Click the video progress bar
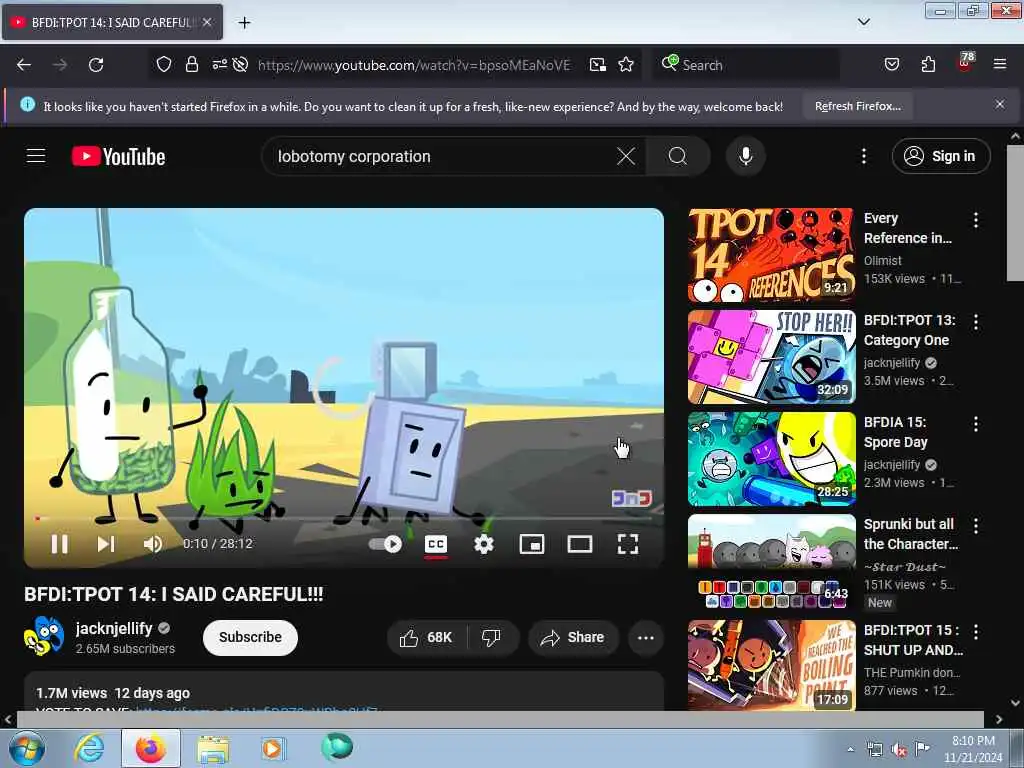 [x=344, y=519]
